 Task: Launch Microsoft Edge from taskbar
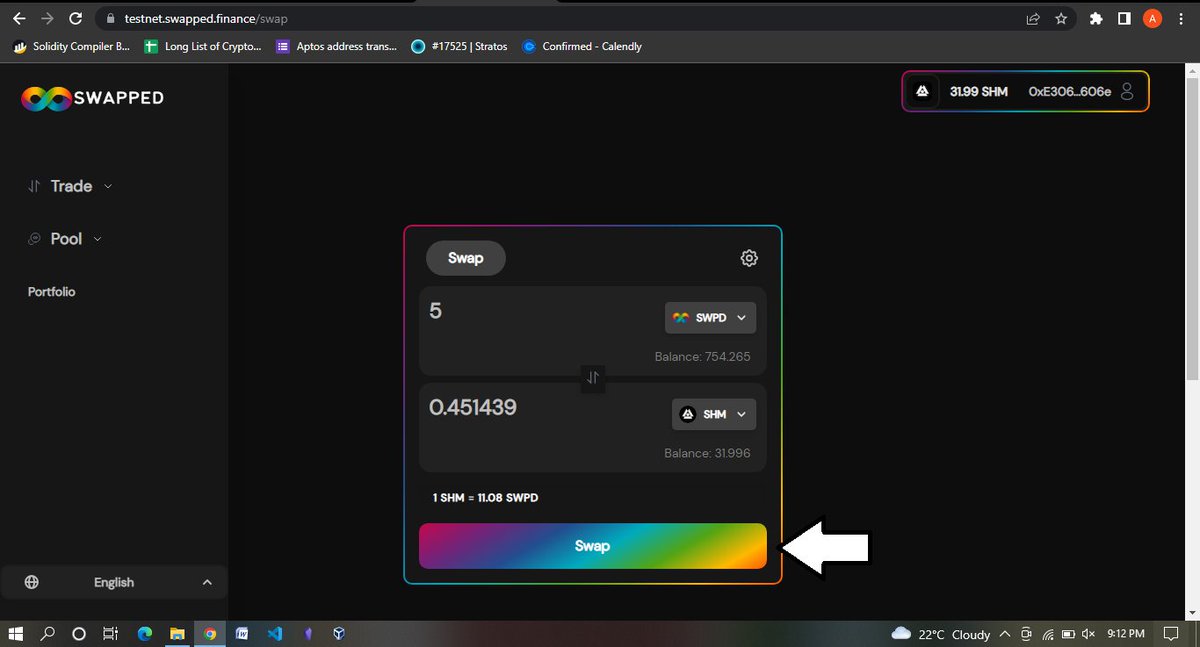[x=144, y=633]
